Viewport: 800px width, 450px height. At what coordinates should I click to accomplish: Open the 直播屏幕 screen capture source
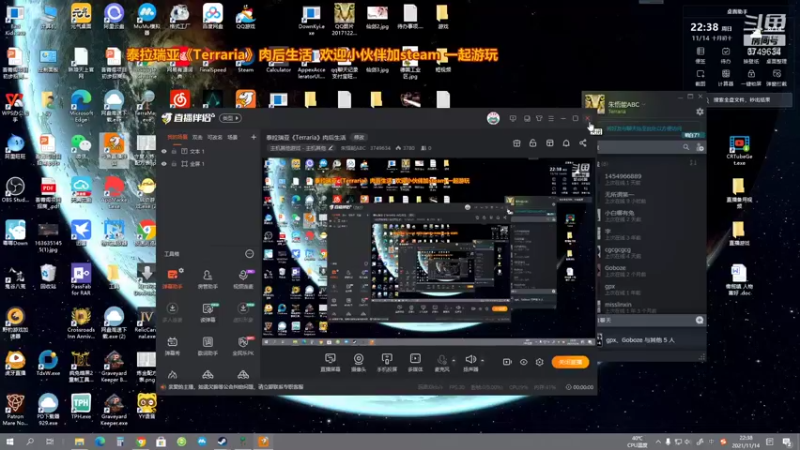(330, 362)
